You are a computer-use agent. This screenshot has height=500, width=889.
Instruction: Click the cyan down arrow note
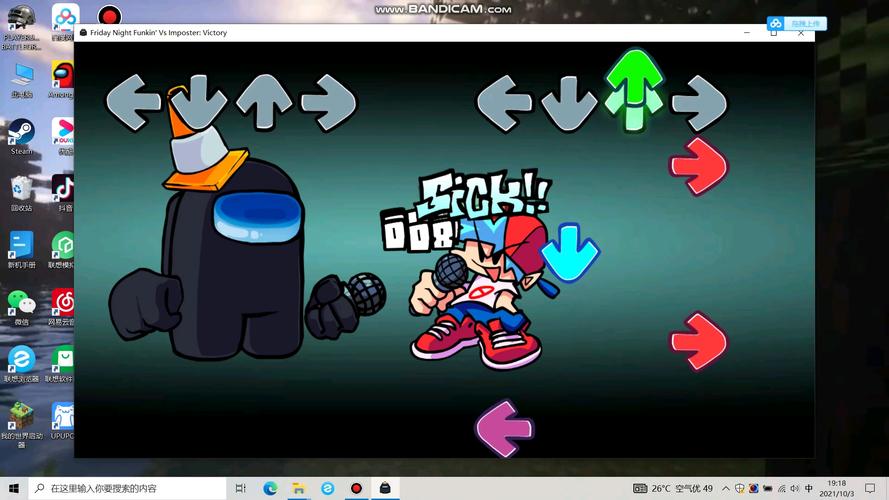click(570, 253)
